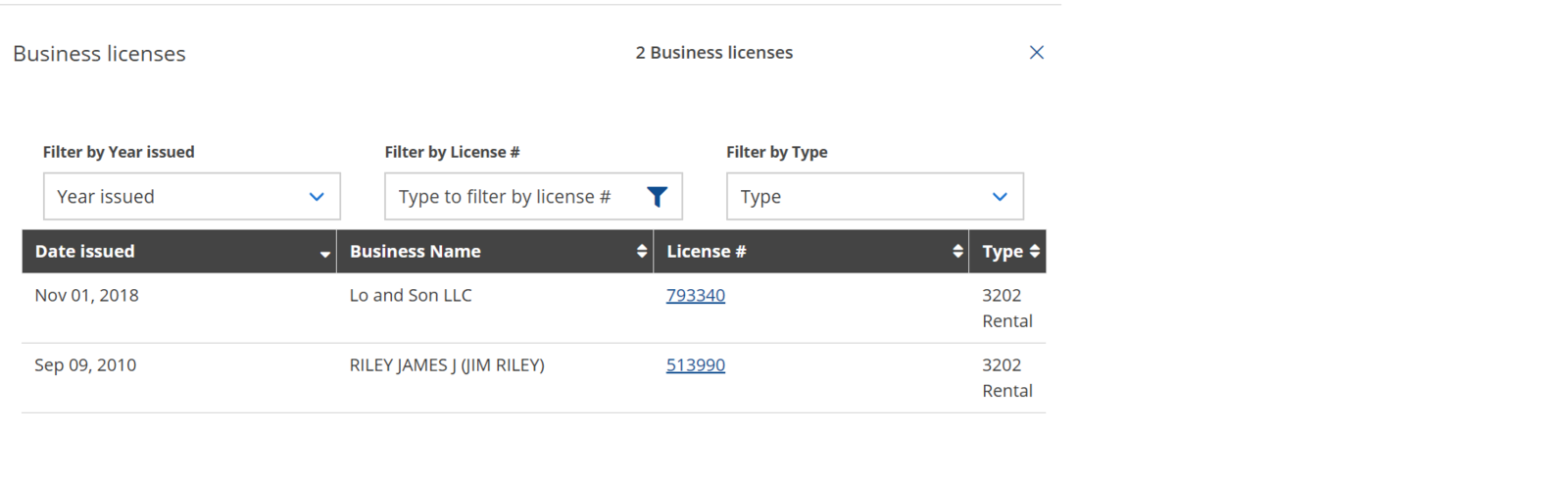Close the Business licenses panel

click(x=1036, y=53)
